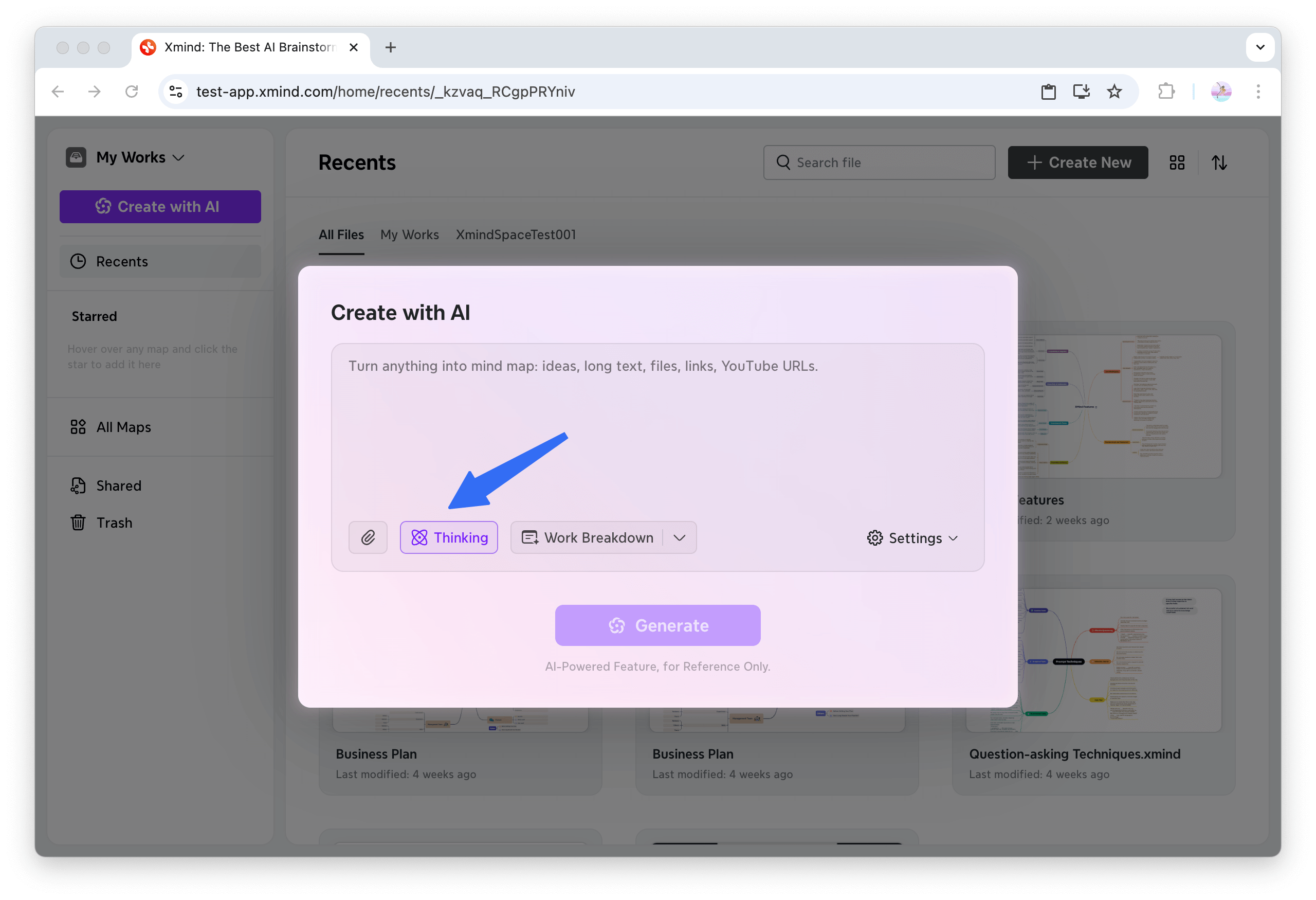Open the attachment paperclip in the AI dialog
The image size is (1316, 900).
coord(368,537)
